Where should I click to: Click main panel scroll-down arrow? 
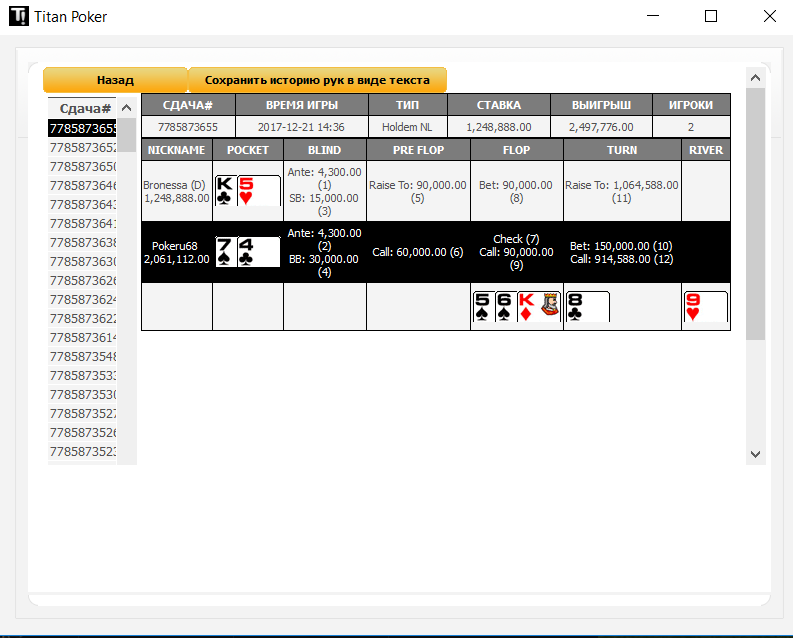point(756,454)
